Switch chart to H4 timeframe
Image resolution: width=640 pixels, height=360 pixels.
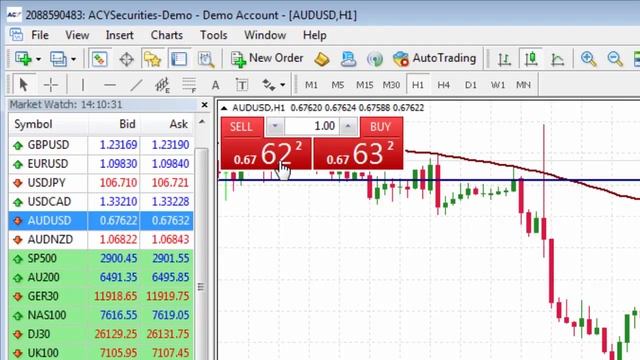point(444,85)
